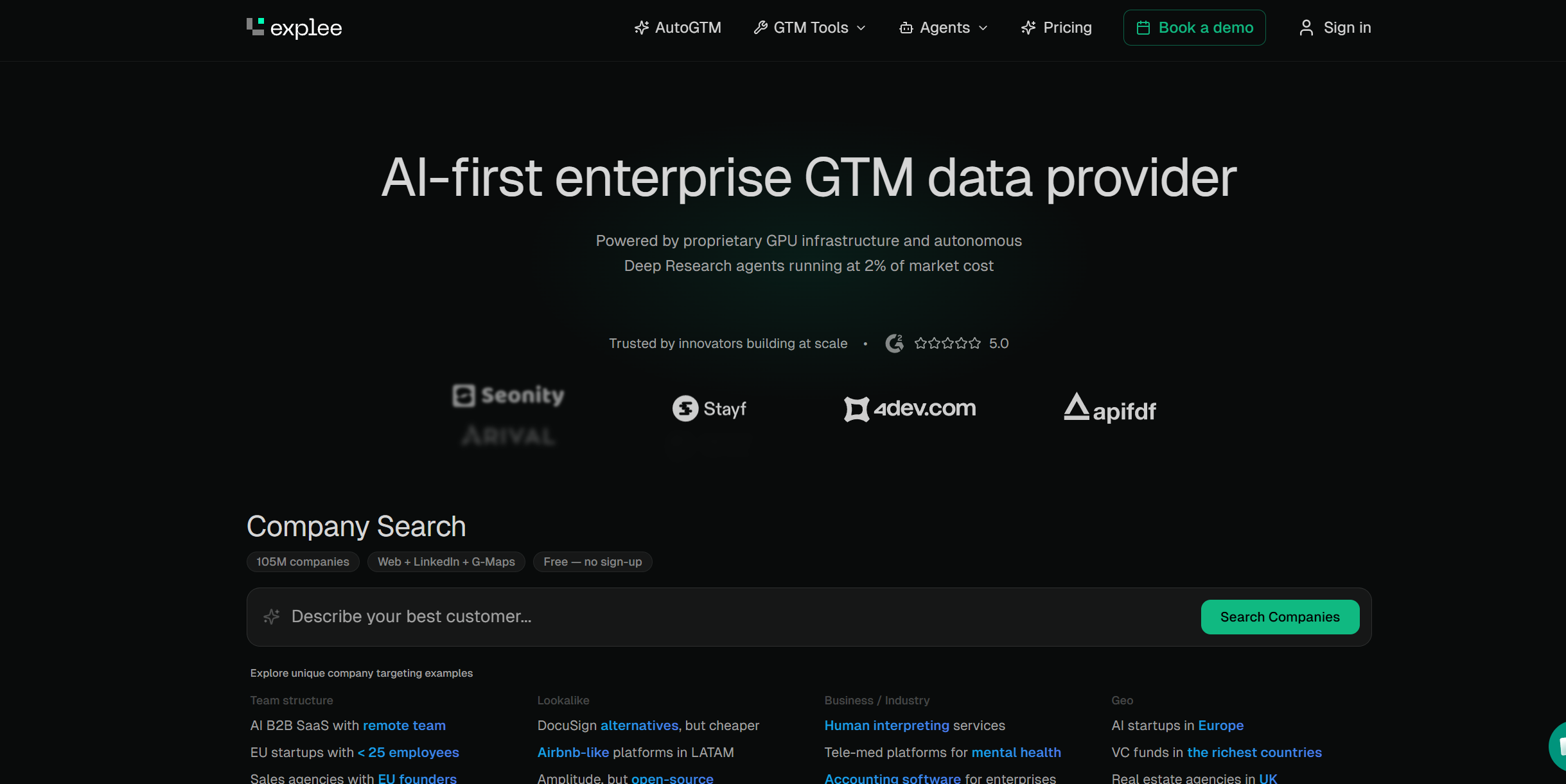
Task: Click the GTM Tools wrench icon
Action: click(x=761, y=28)
